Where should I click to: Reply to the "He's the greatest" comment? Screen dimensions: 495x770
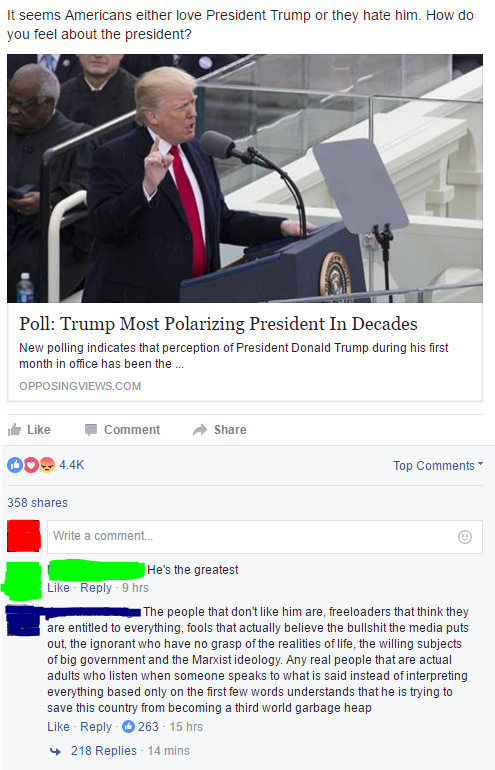[x=96, y=587]
